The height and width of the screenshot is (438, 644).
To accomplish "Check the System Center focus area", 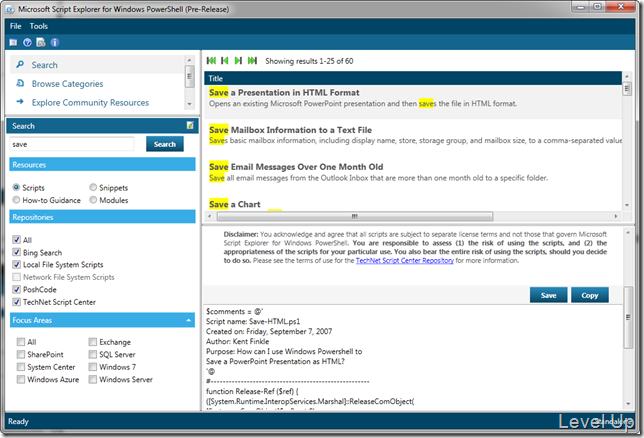I will pyautogui.click(x=21, y=367).
